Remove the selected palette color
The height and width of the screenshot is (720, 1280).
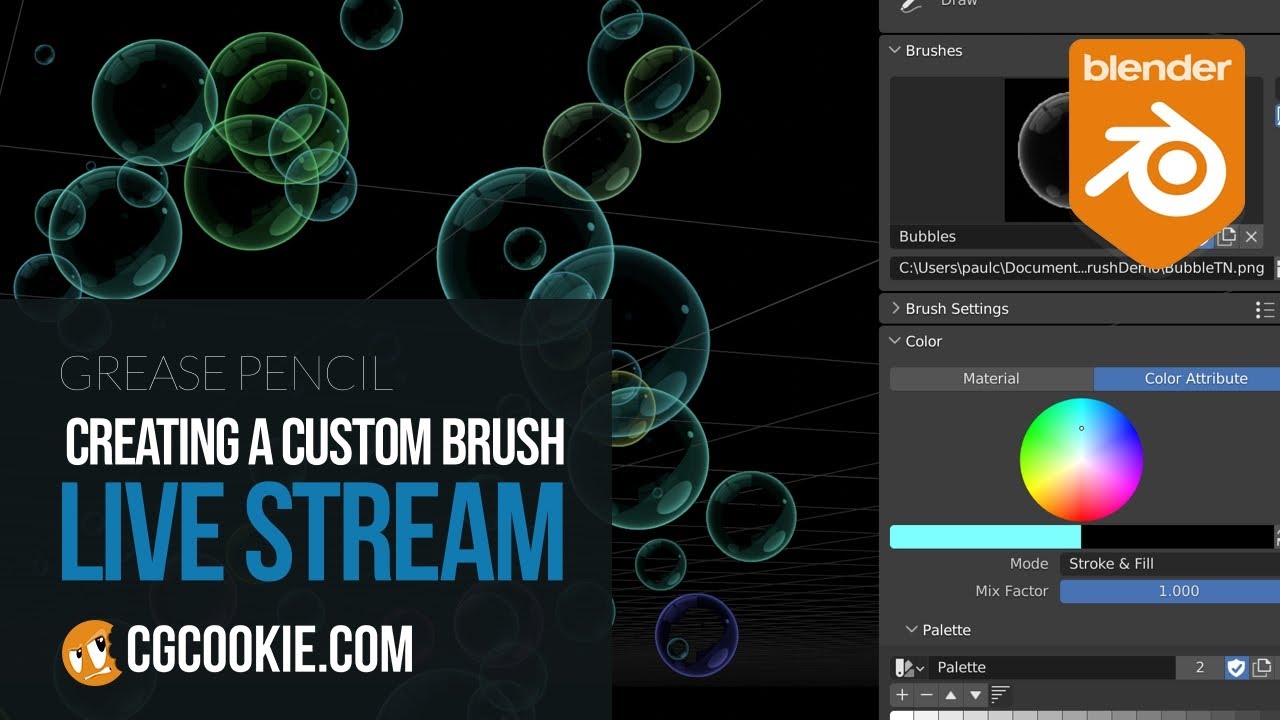pos(926,695)
